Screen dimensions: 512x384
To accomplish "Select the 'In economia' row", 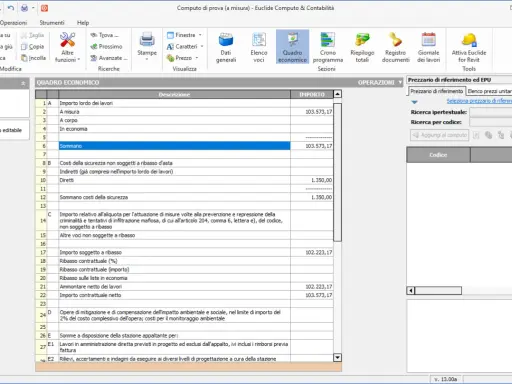I will tap(184, 129).
